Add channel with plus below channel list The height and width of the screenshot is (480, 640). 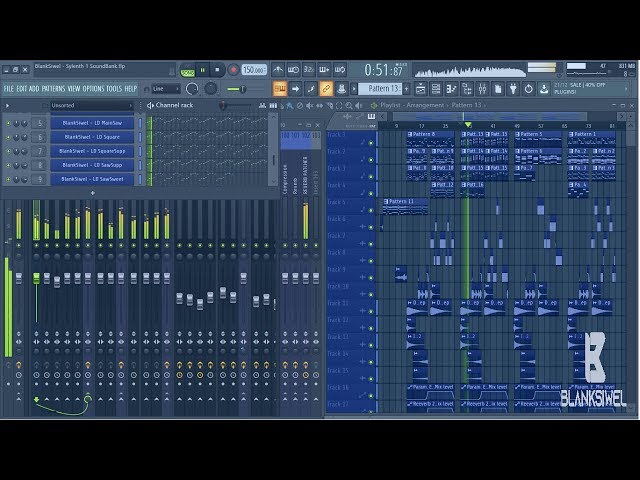(93, 193)
